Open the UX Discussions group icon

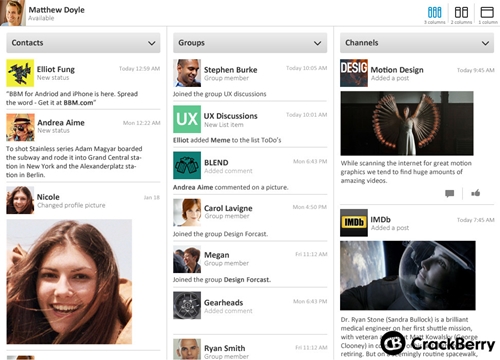tap(187, 119)
